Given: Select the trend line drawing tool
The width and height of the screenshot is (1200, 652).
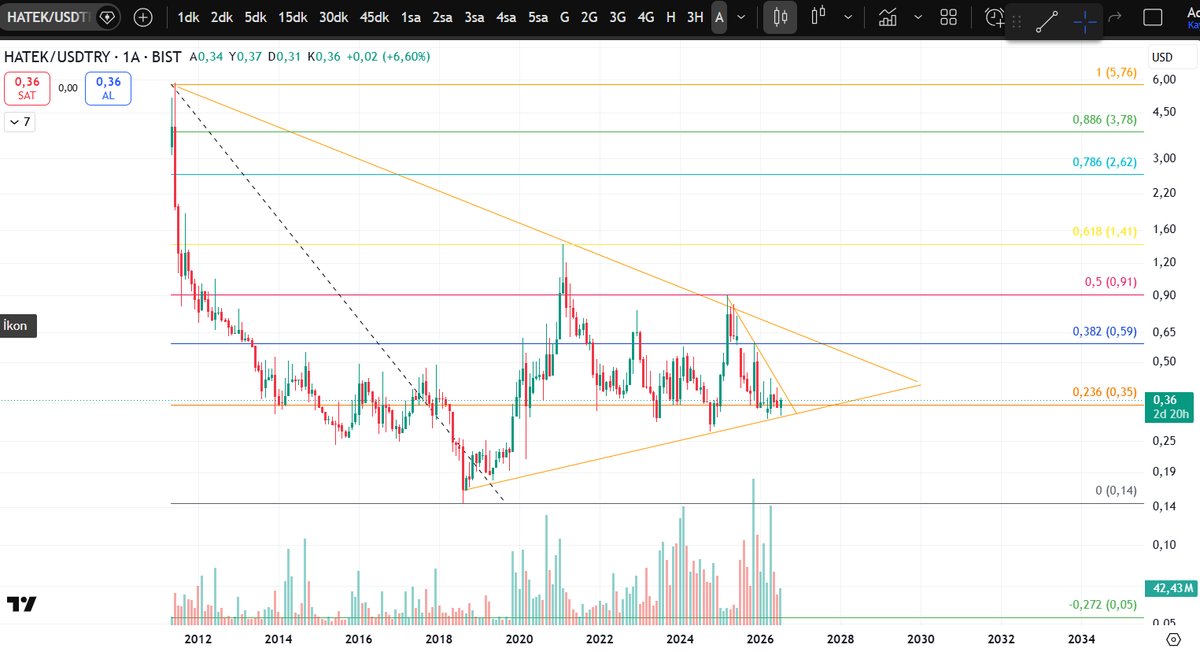Looking at the screenshot, I should pos(1047,21).
